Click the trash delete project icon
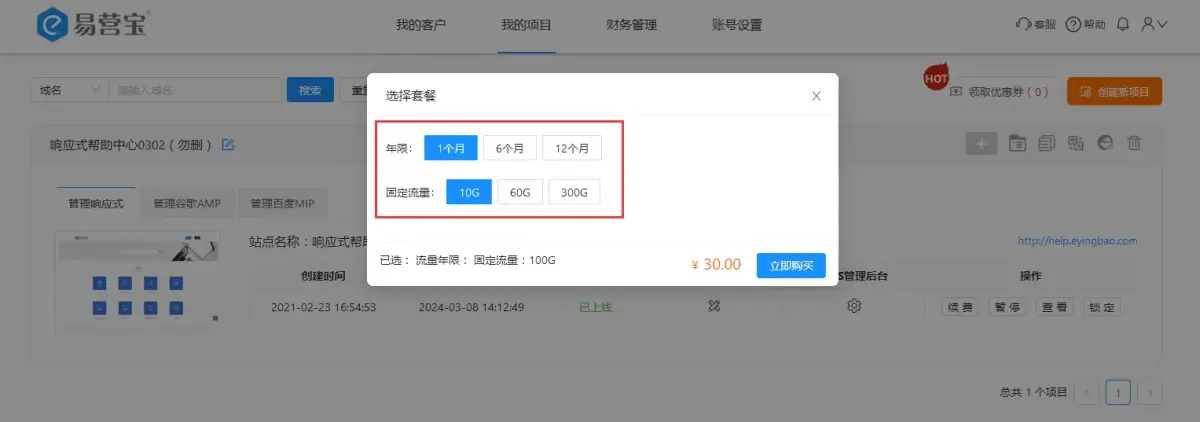The image size is (1200, 422). [1134, 144]
